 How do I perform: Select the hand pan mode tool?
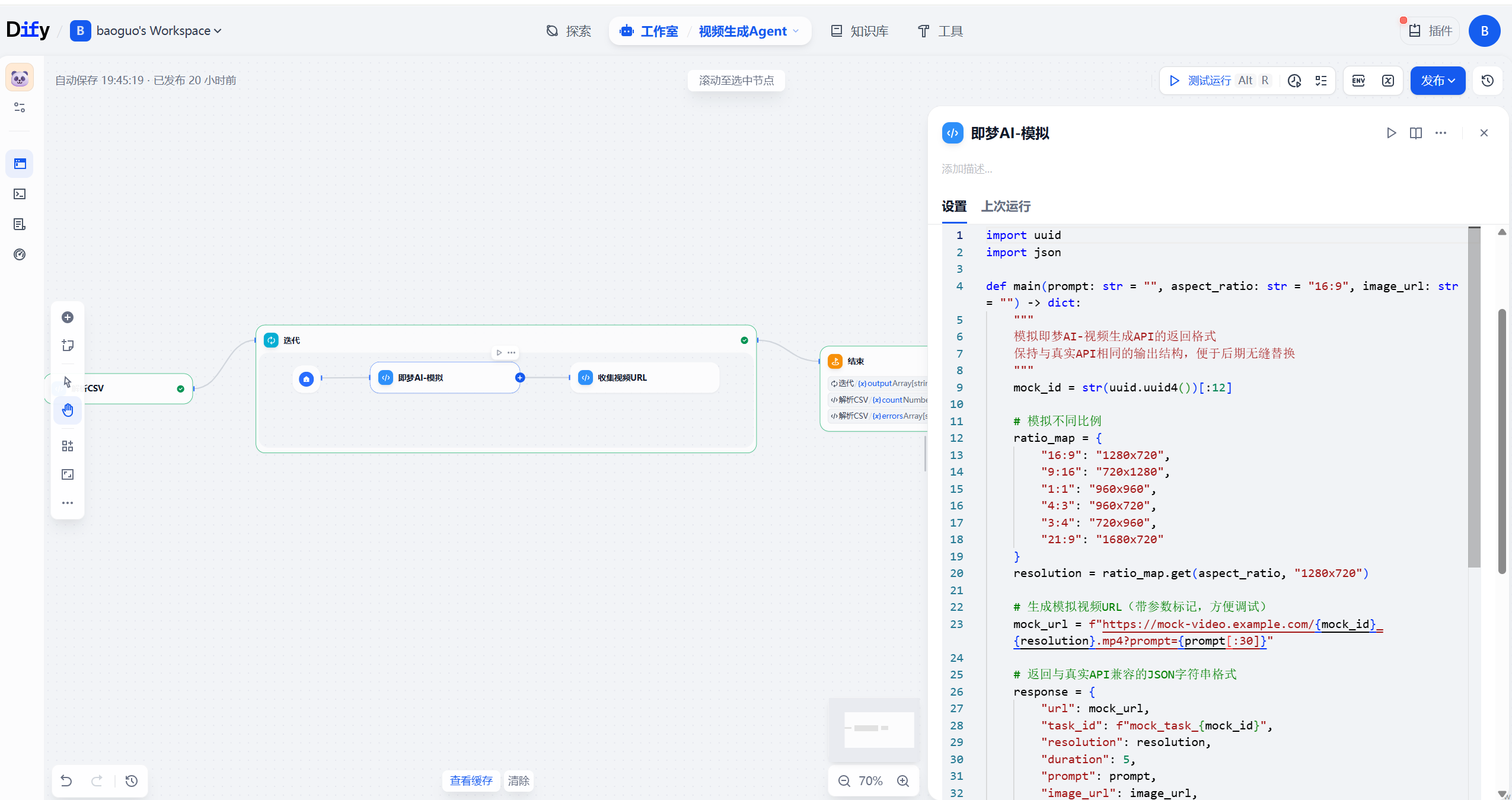click(68, 410)
